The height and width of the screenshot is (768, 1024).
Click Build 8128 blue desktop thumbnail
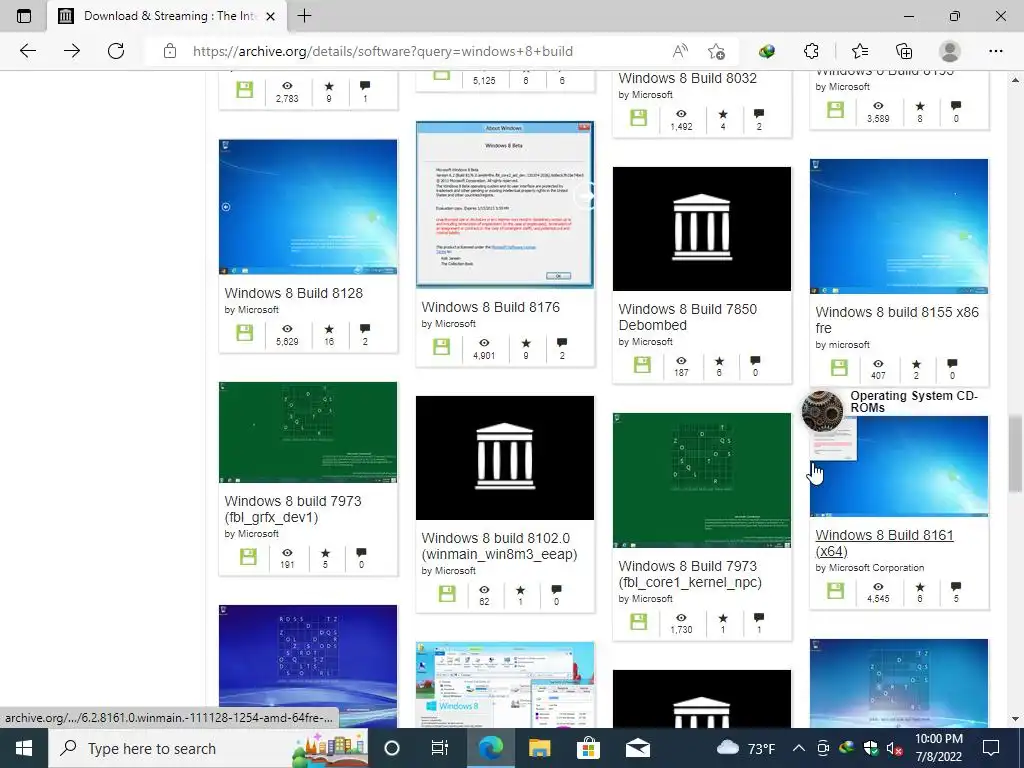click(x=308, y=207)
